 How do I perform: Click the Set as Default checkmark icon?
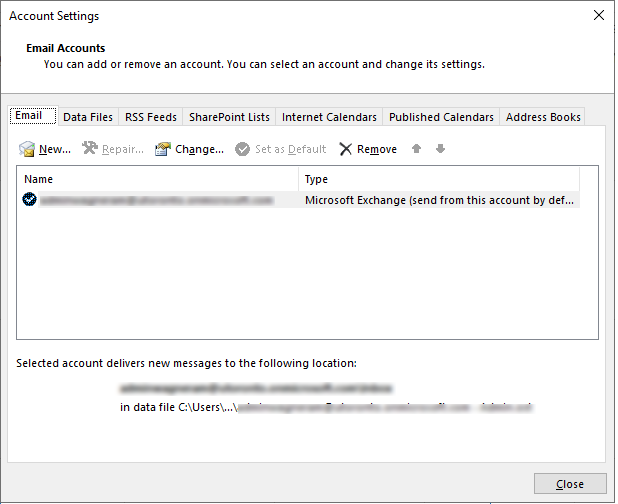(x=242, y=149)
